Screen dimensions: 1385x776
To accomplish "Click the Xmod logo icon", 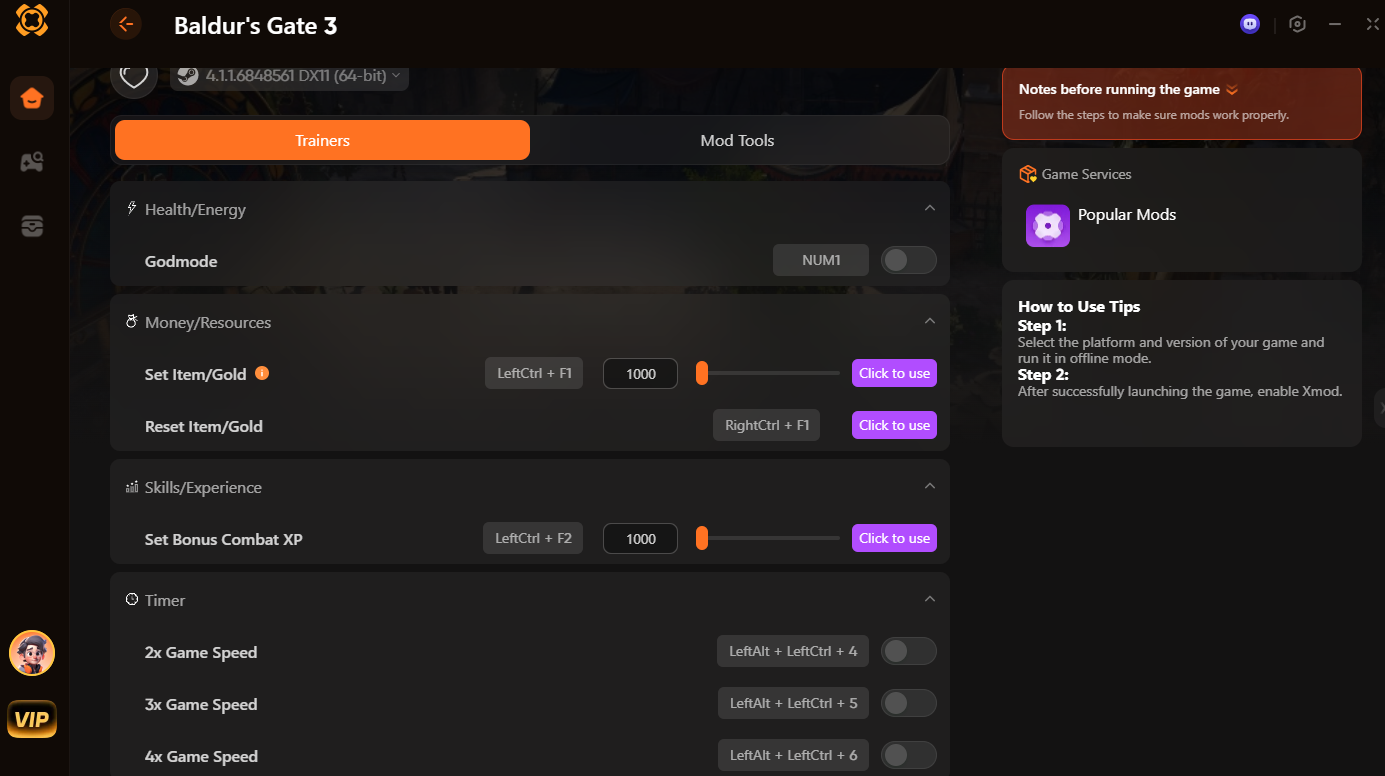I will 32,20.
